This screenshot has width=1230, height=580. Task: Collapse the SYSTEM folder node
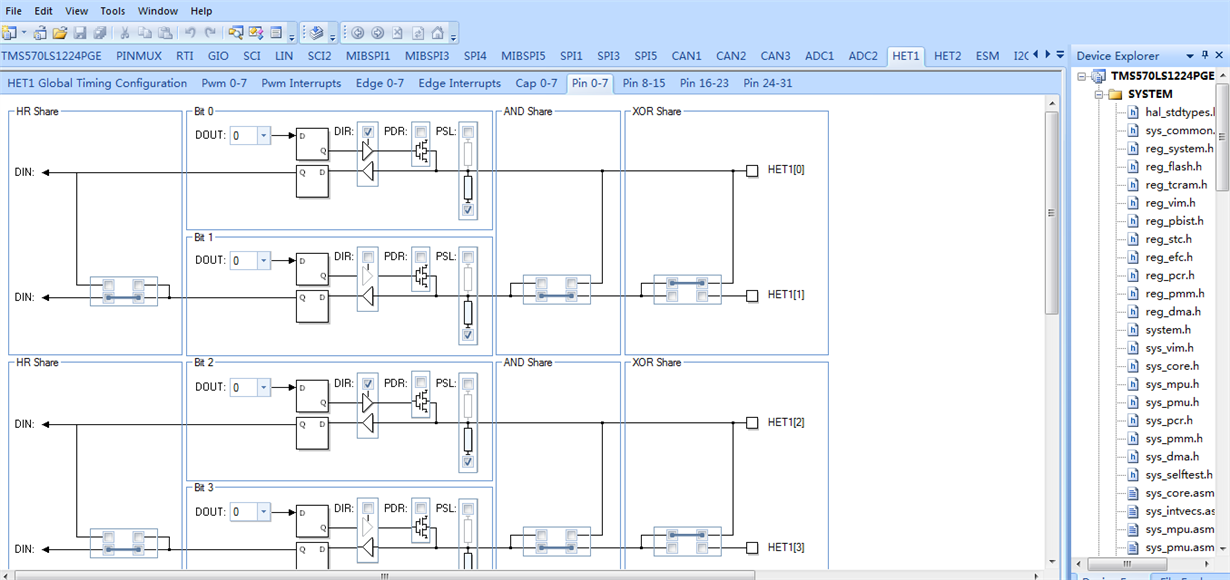pyautogui.click(x=1098, y=94)
